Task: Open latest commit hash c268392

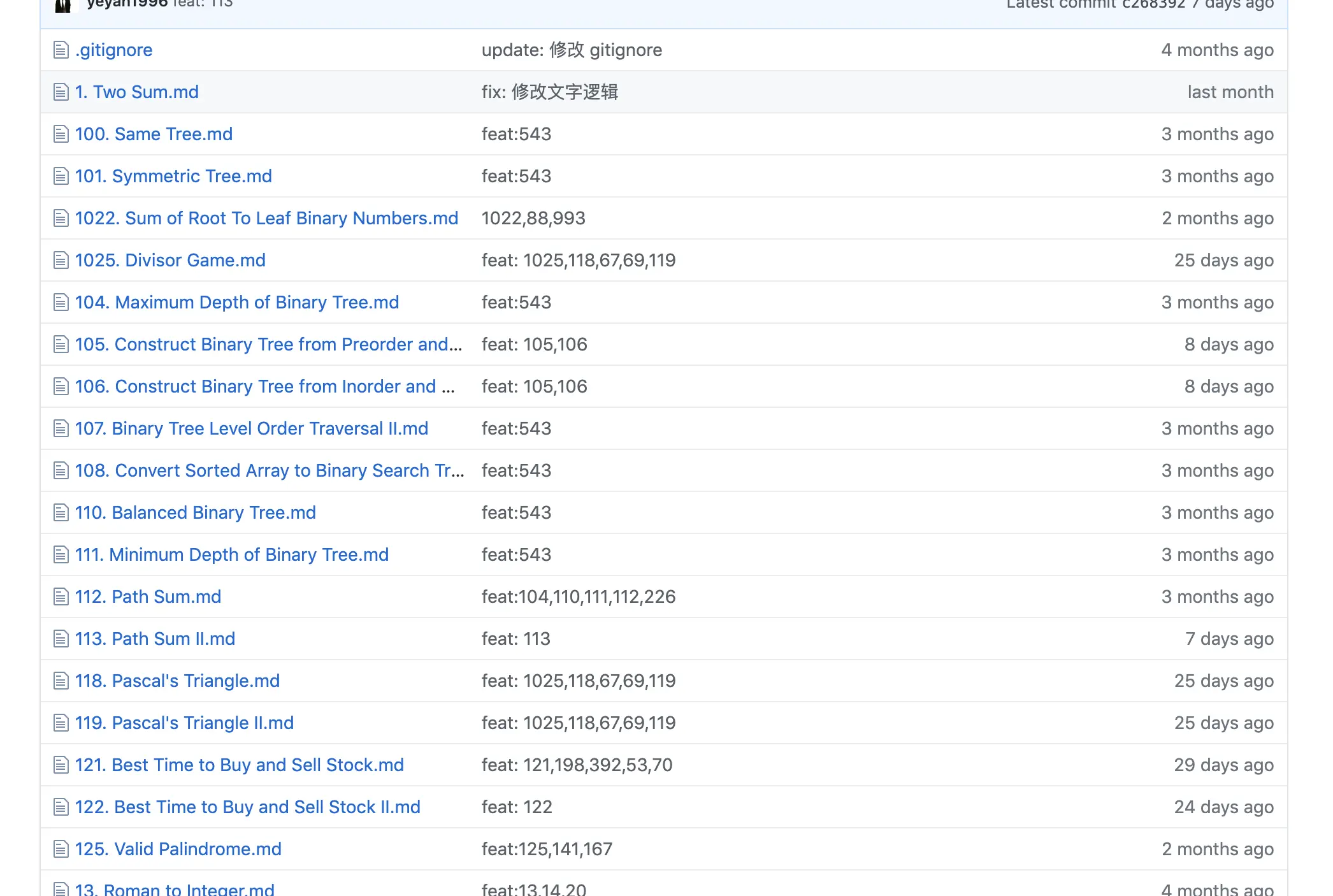Action: (x=1153, y=4)
